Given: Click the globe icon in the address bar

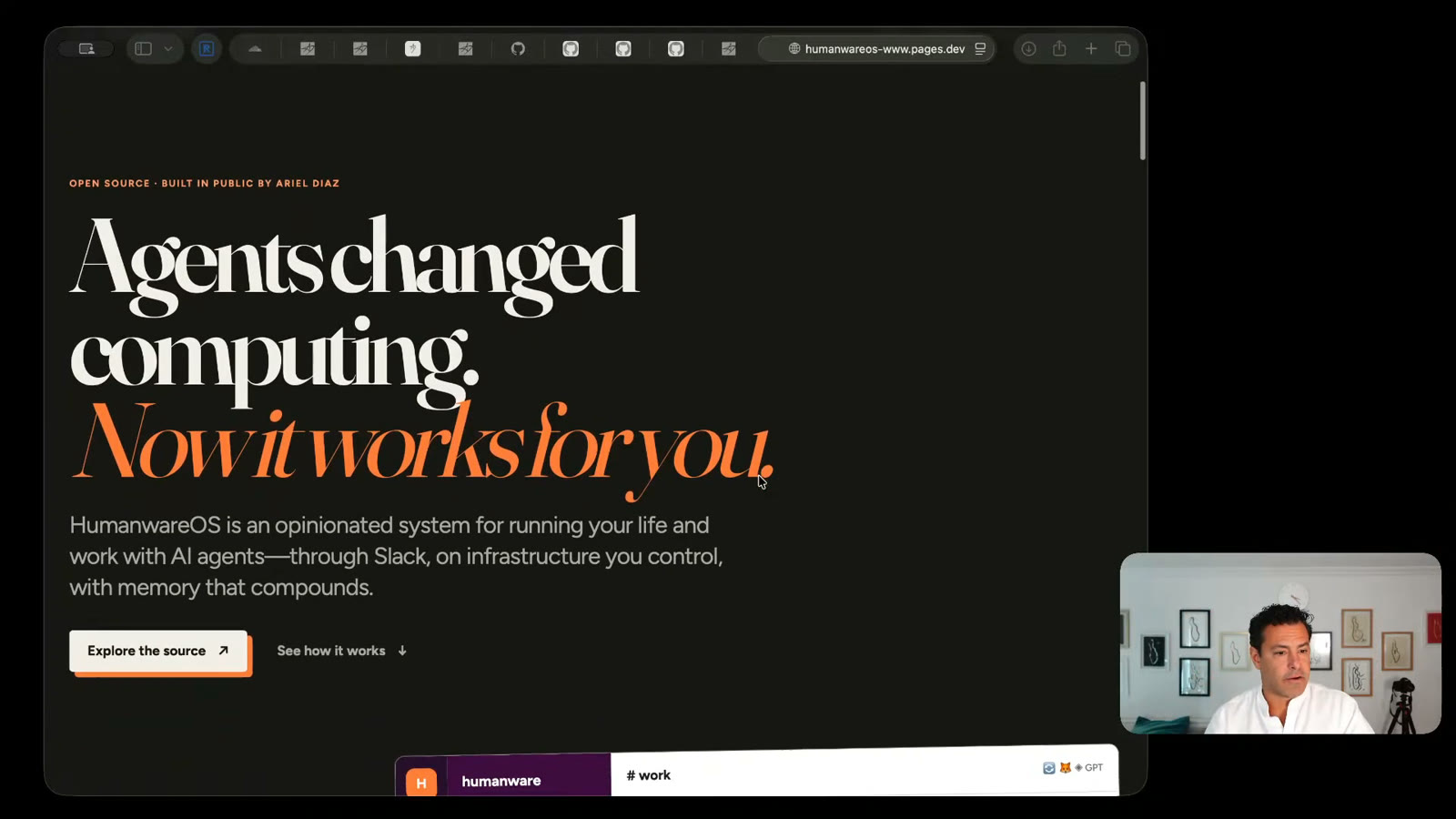Looking at the screenshot, I should 794,49.
